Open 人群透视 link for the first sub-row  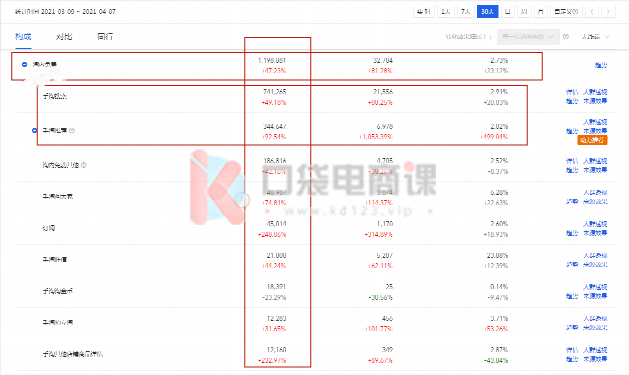pyautogui.click(x=595, y=92)
